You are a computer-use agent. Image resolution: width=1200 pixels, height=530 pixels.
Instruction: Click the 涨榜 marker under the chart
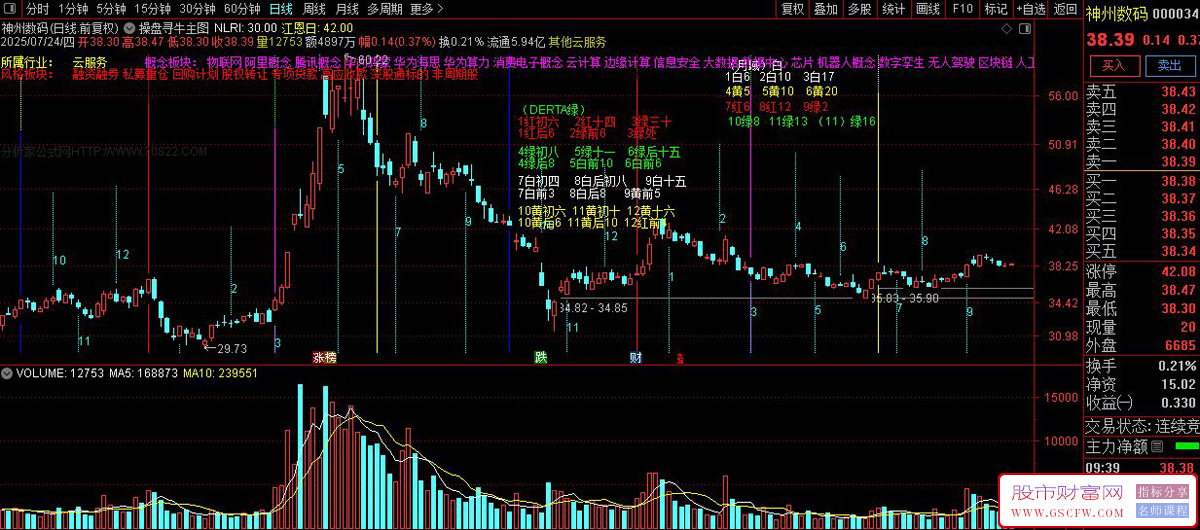tap(324, 357)
